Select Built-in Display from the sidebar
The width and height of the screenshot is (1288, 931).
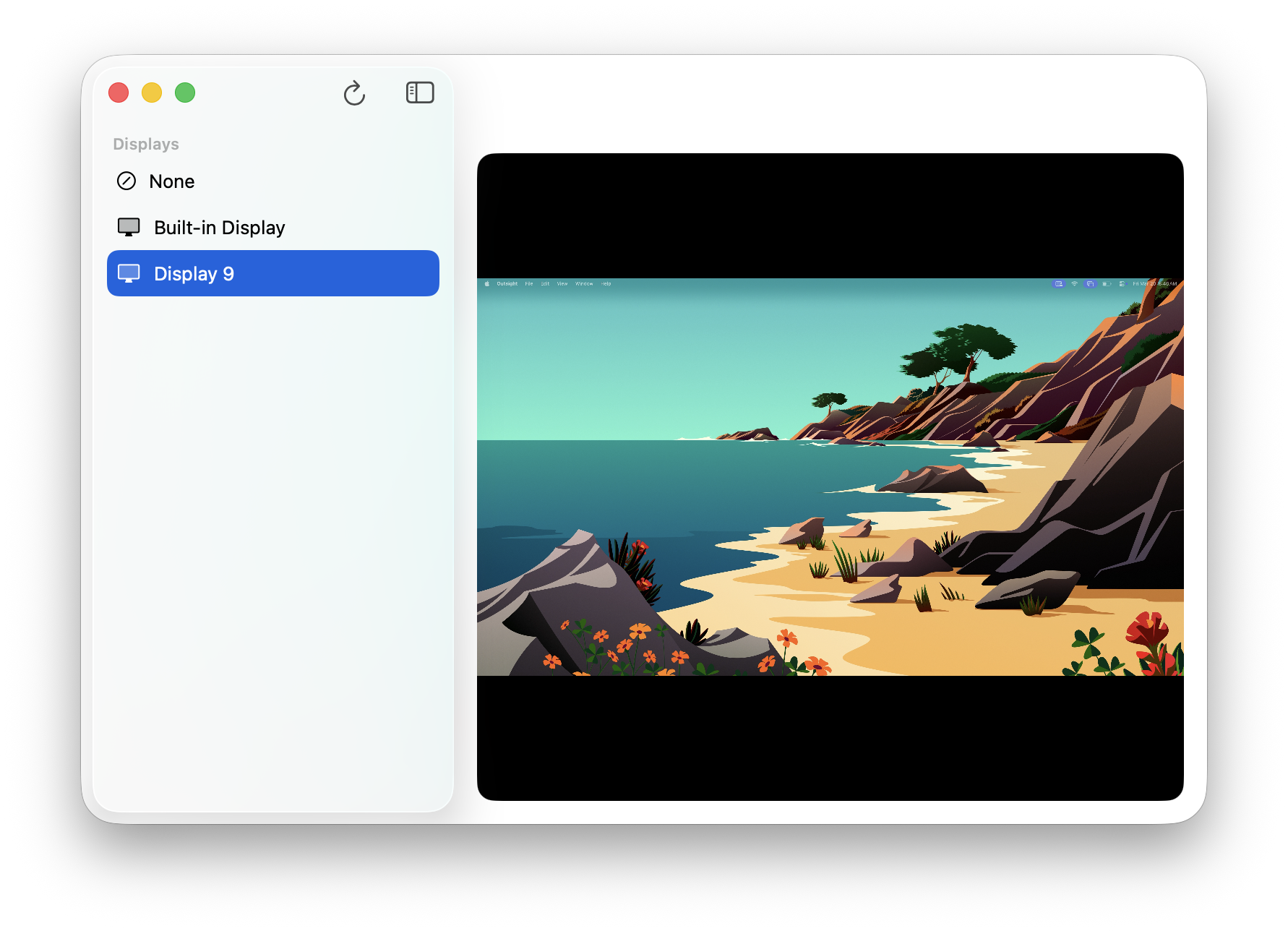click(219, 226)
